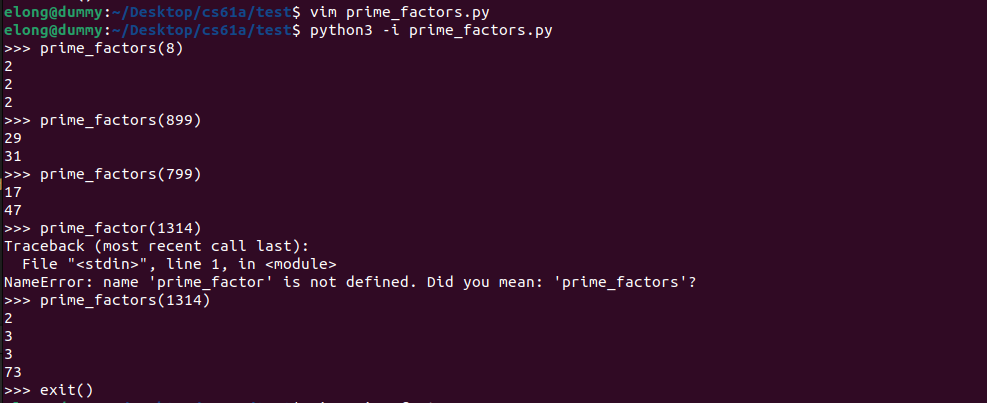Click the output value 29
This screenshot has width=987, height=403.
(x=13, y=138)
